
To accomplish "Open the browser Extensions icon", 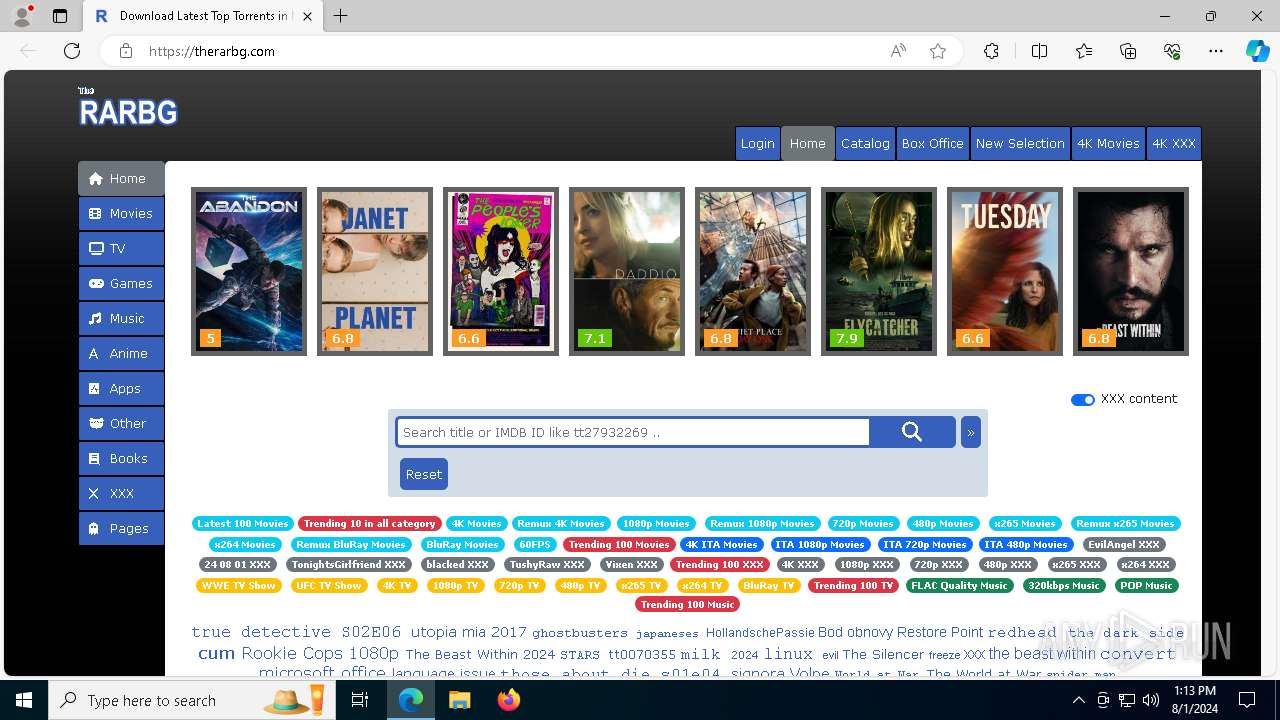I will (991, 51).
